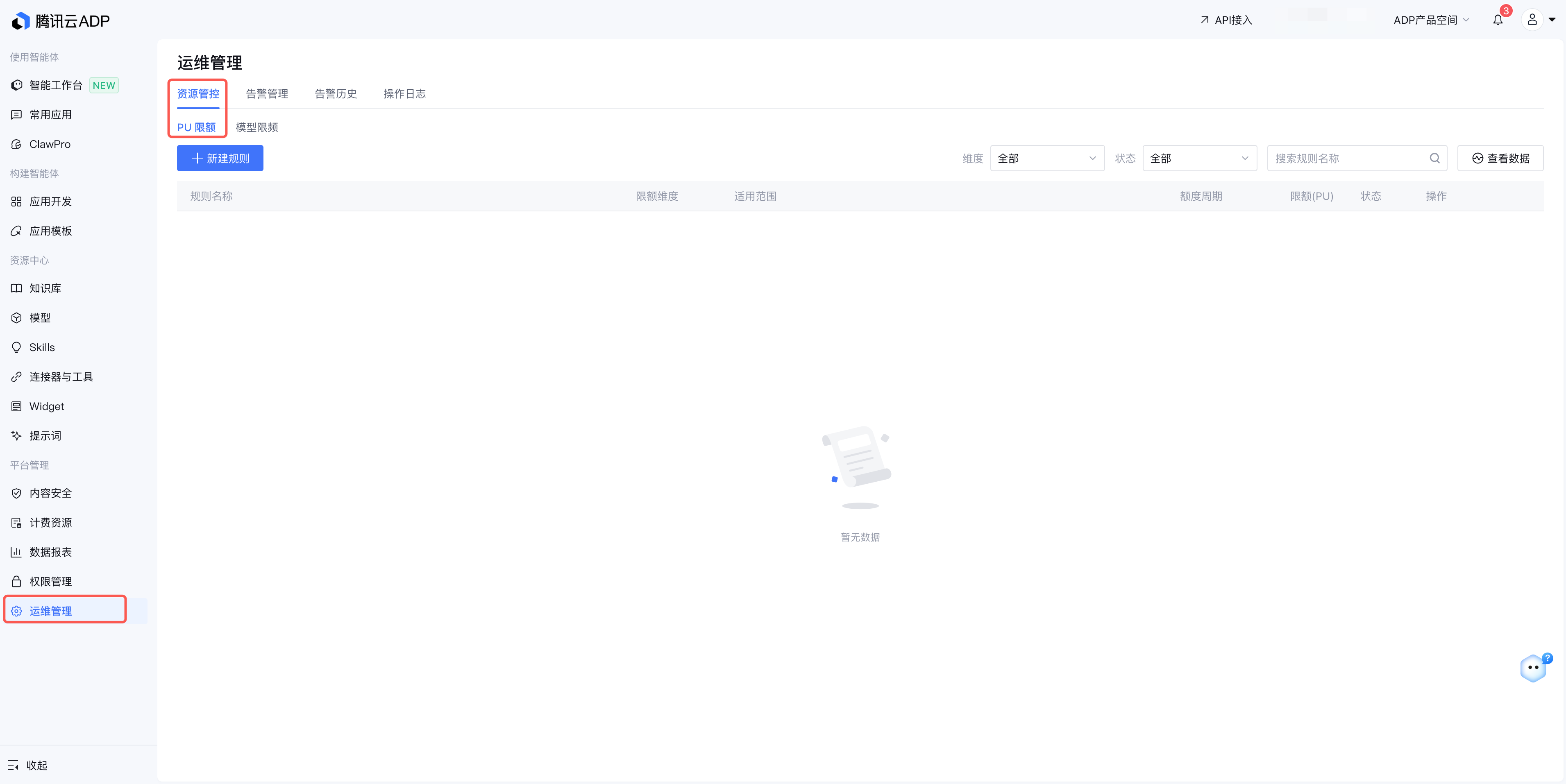Click the 知识库 book icon
Viewport: 1566px width, 784px height.
(x=16, y=288)
